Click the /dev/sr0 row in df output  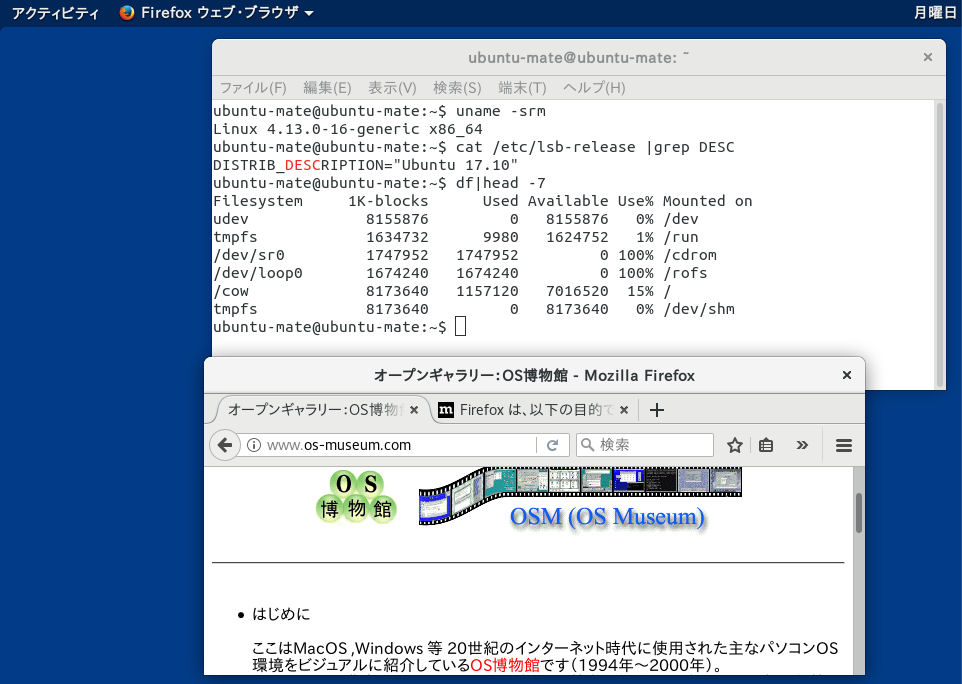(x=464, y=255)
